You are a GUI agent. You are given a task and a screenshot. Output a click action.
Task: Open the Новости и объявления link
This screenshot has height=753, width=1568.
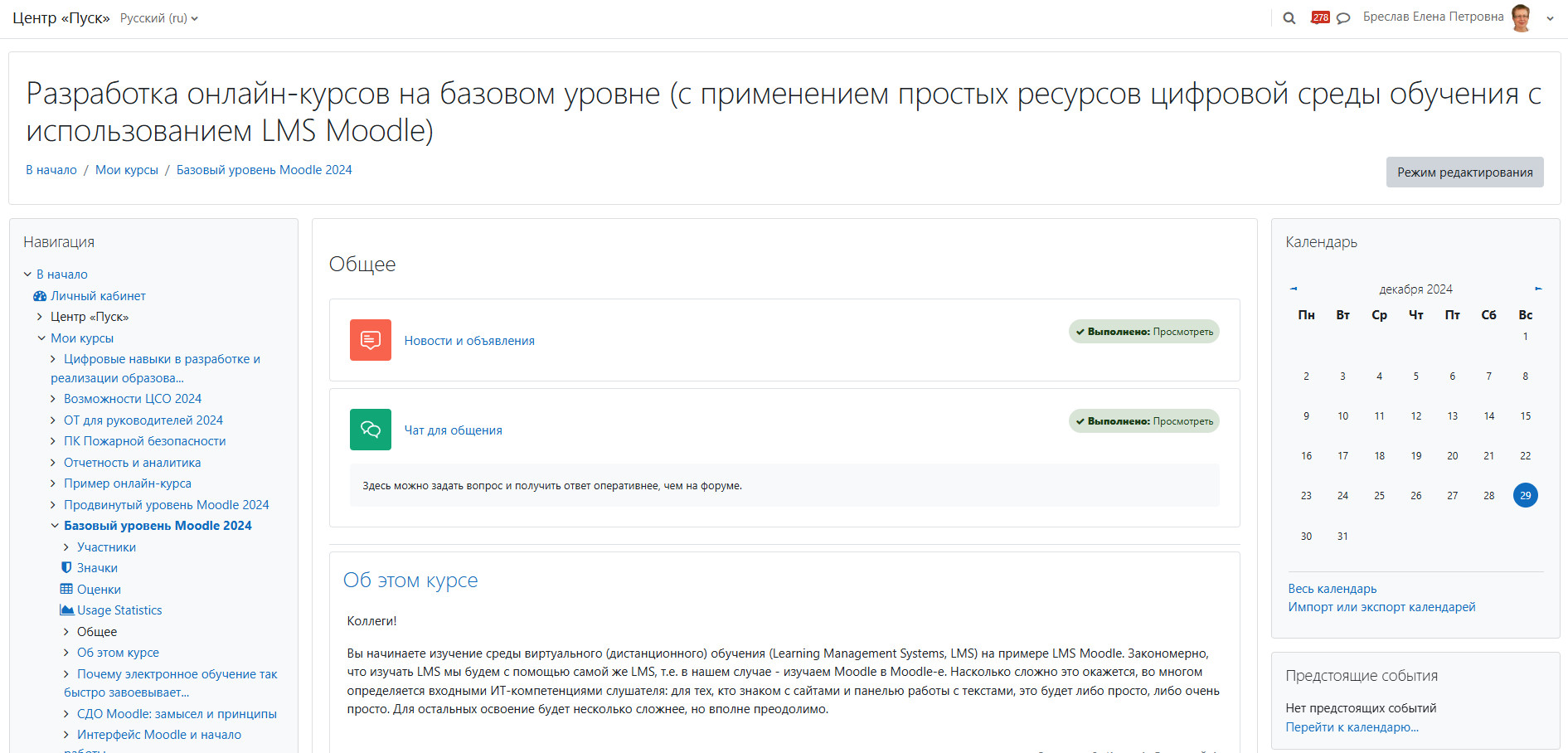point(469,341)
